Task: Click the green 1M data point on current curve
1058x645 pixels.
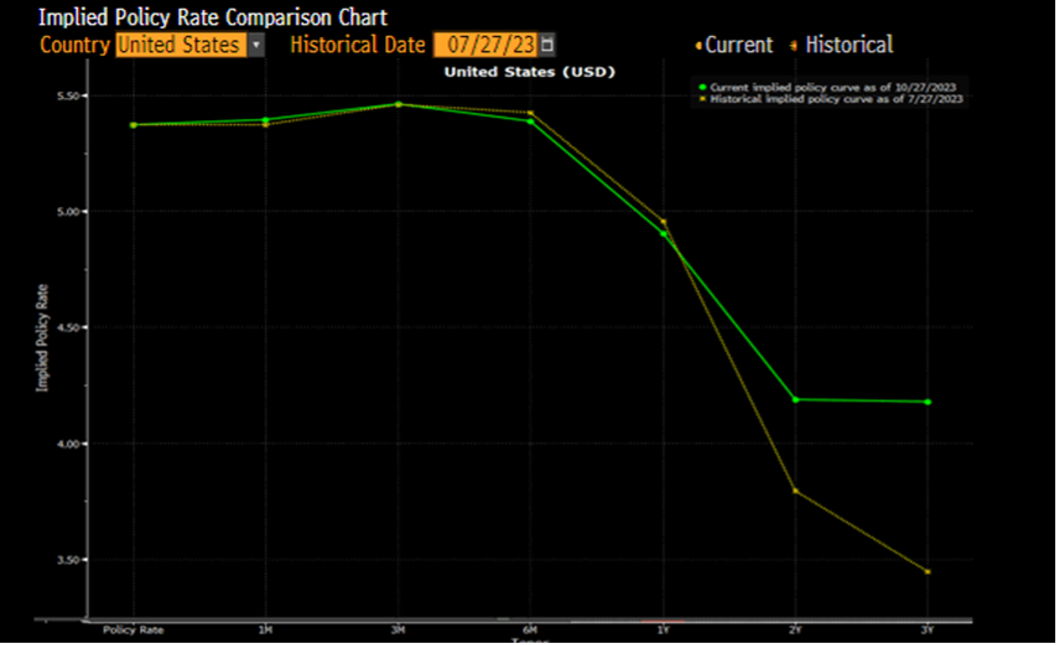Action: point(265,120)
